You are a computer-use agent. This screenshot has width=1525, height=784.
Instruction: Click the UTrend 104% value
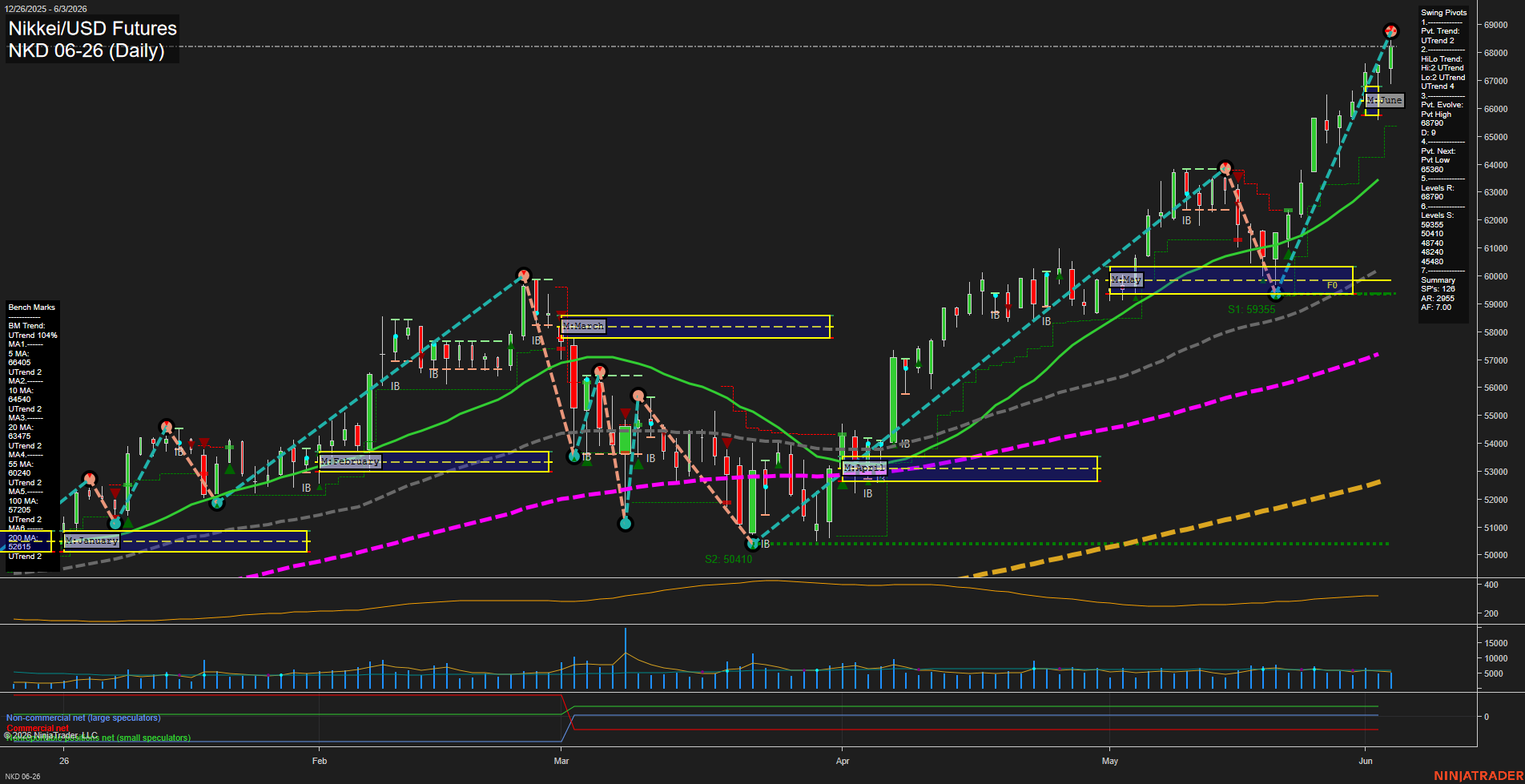tap(33, 336)
